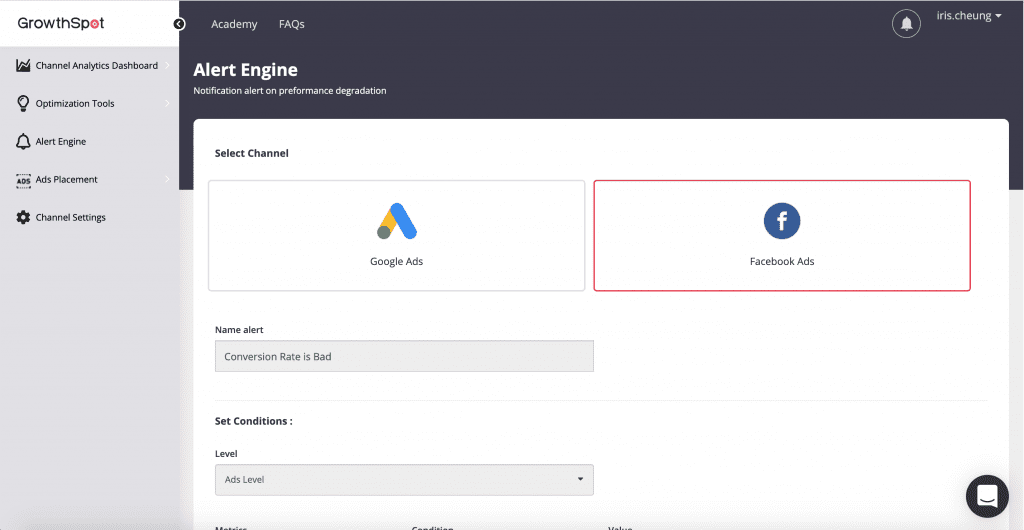
Task: Collapse the sidebar with the arrow button
Action: pos(180,24)
